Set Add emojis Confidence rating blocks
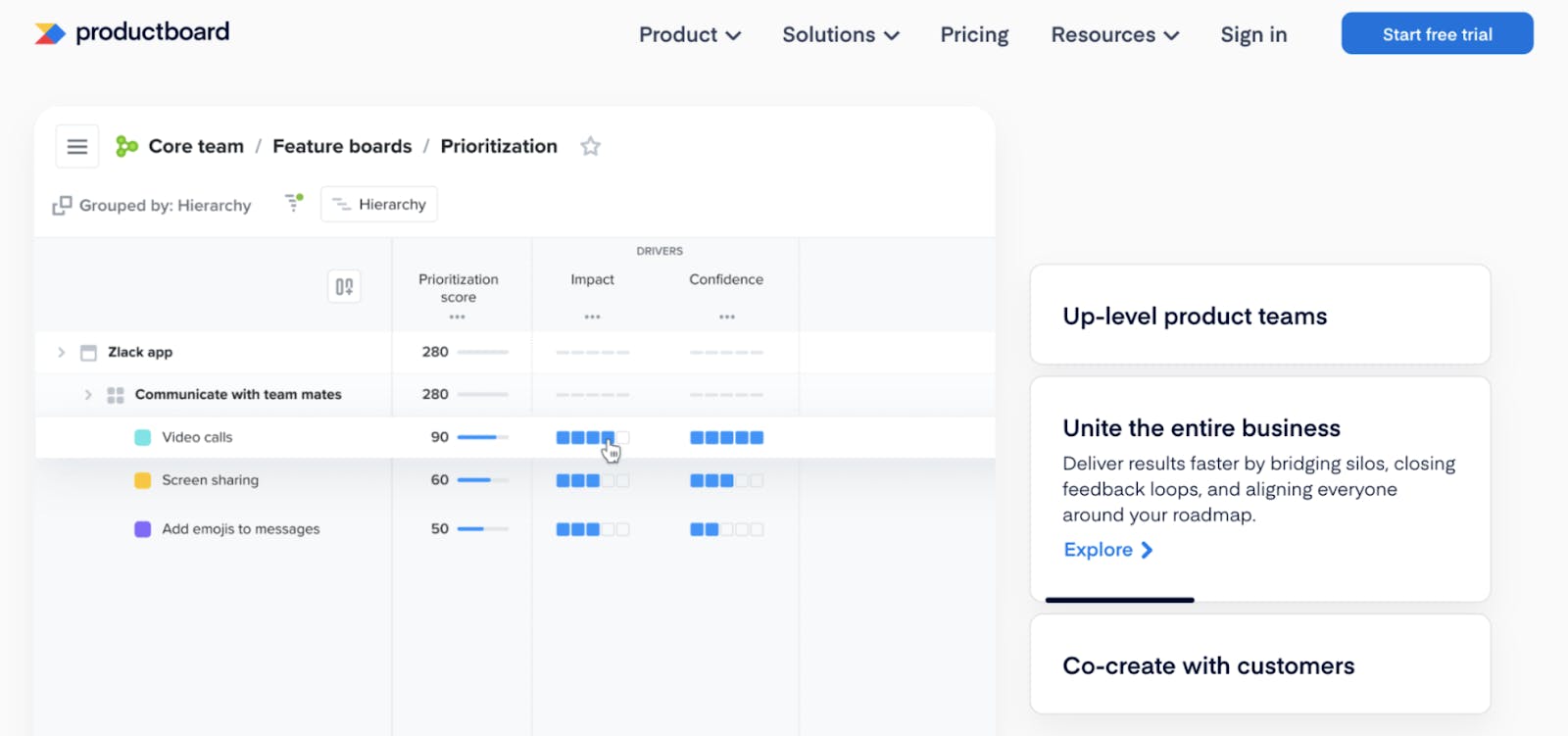Viewport: 1568px width, 736px height. coord(726,529)
